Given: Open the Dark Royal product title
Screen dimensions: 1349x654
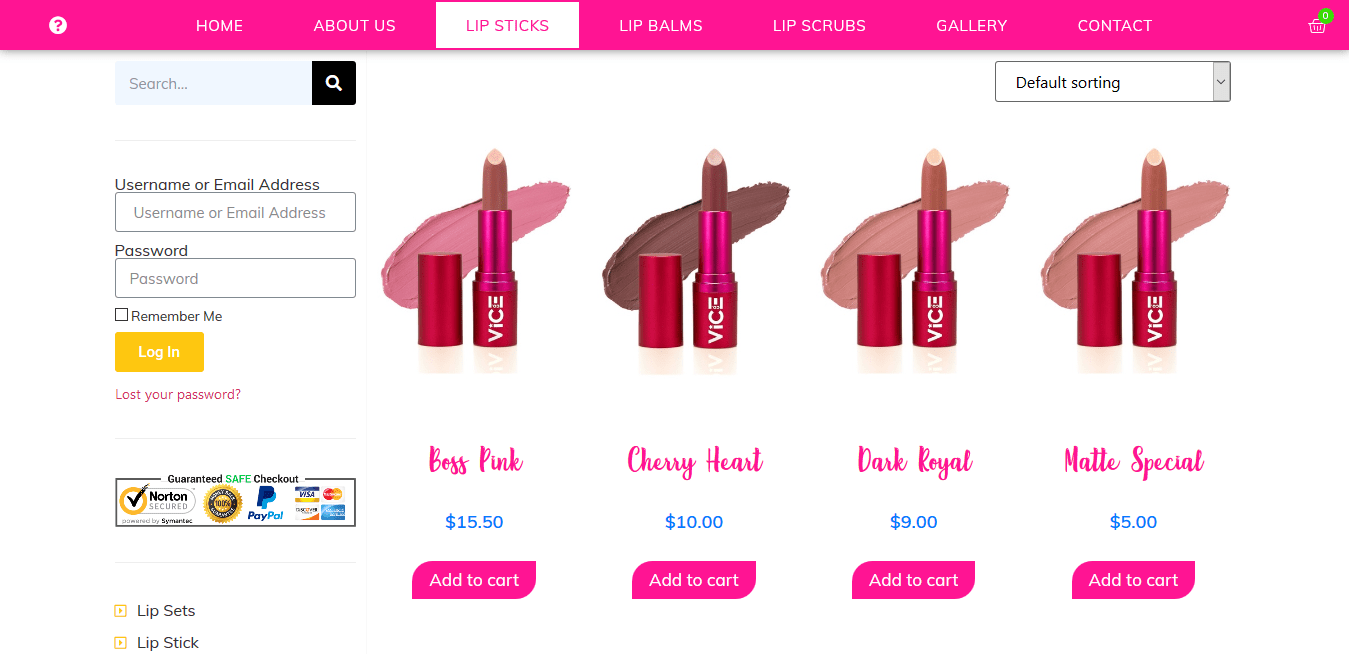Looking at the screenshot, I should (914, 462).
